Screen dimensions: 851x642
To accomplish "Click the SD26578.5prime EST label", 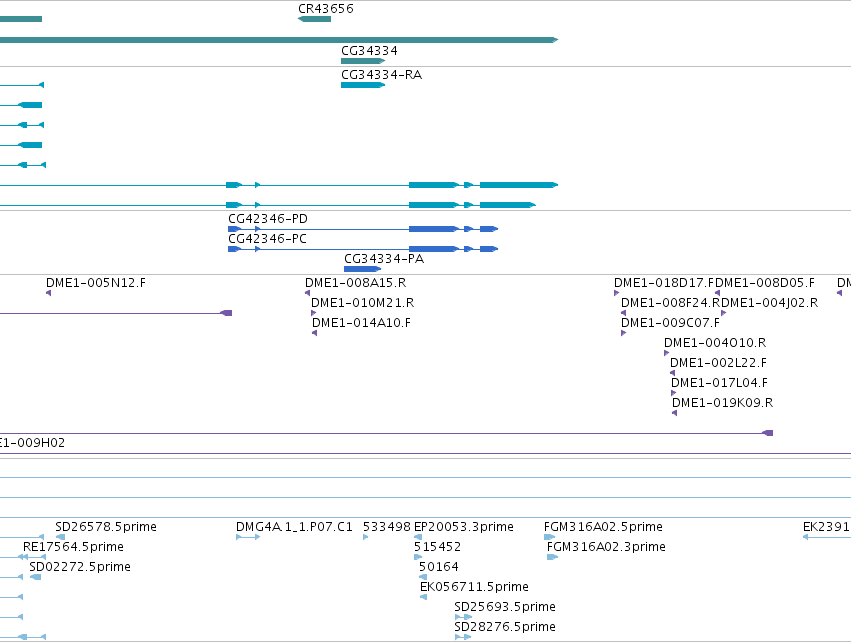I will point(106,527).
